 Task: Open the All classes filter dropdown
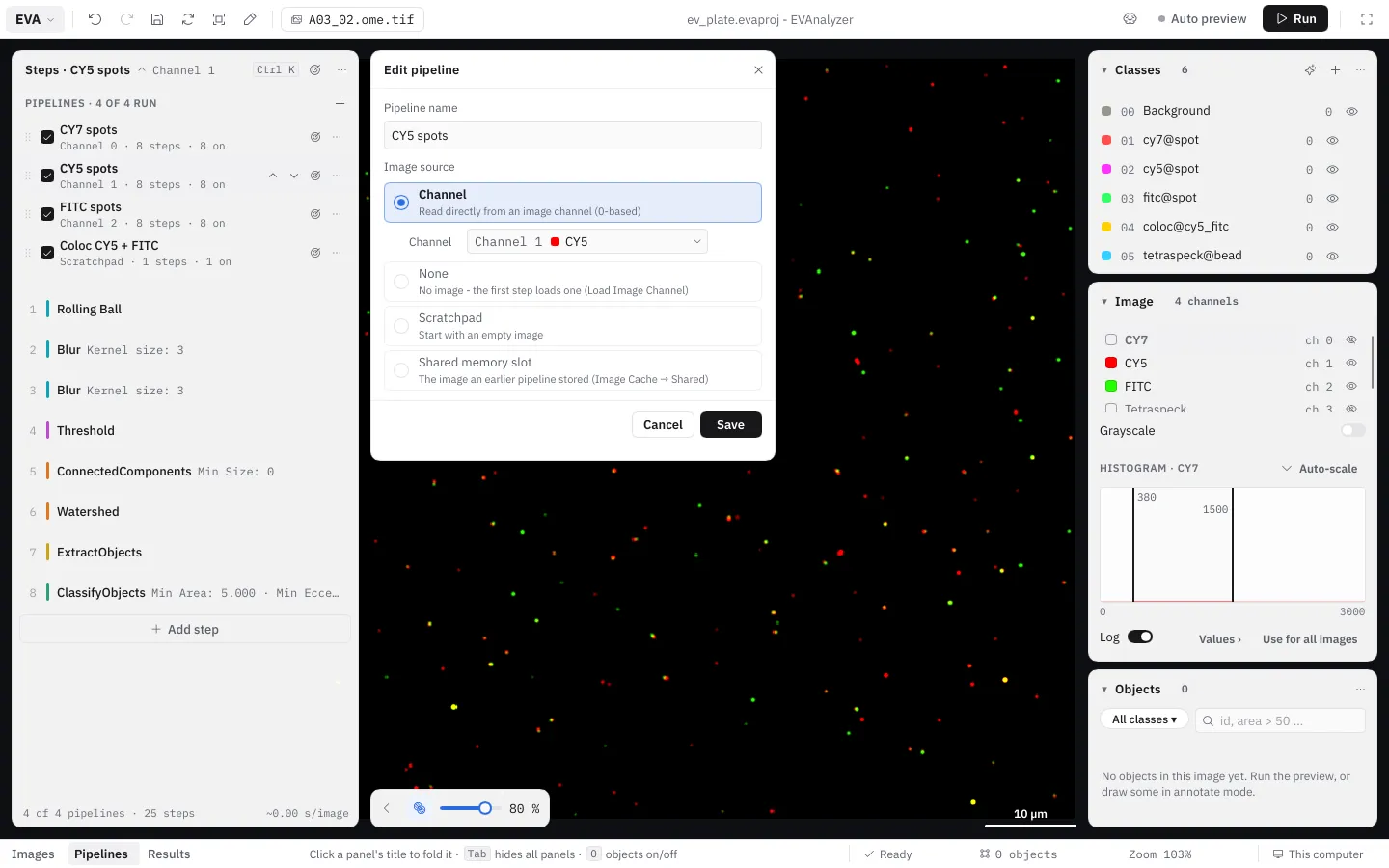[x=1144, y=719]
